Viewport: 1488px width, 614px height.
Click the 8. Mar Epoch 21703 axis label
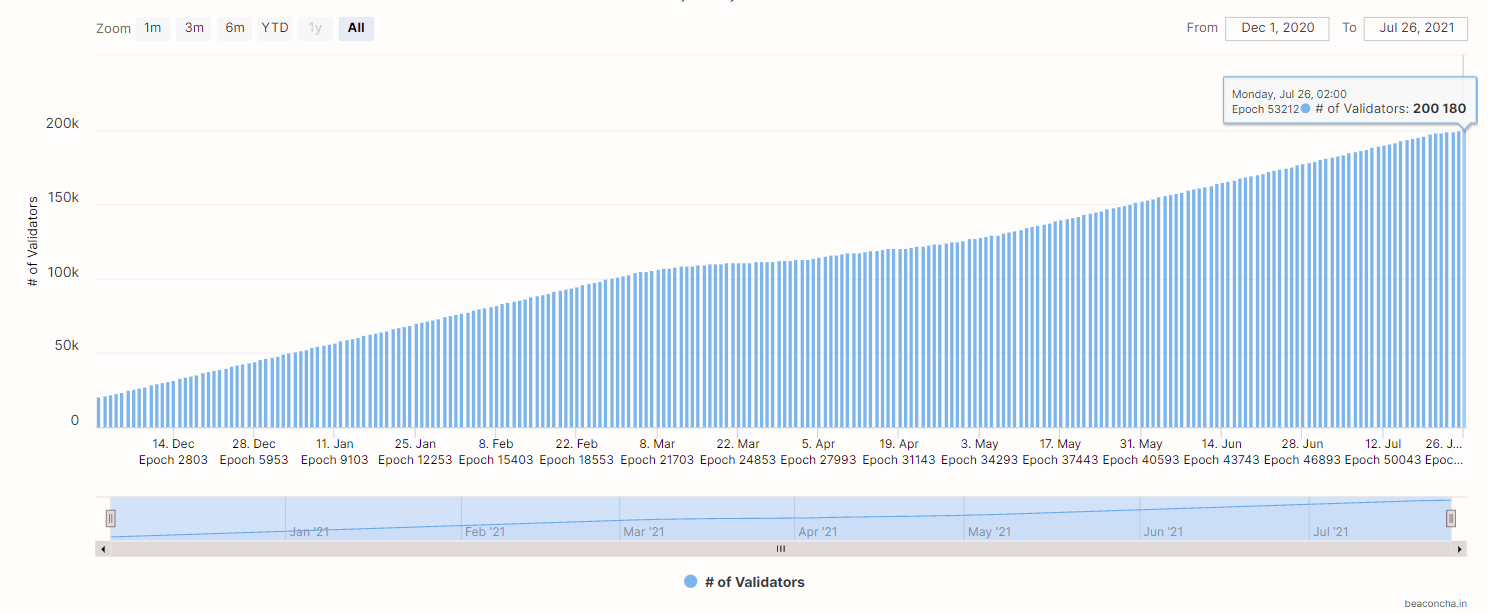[657, 452]
